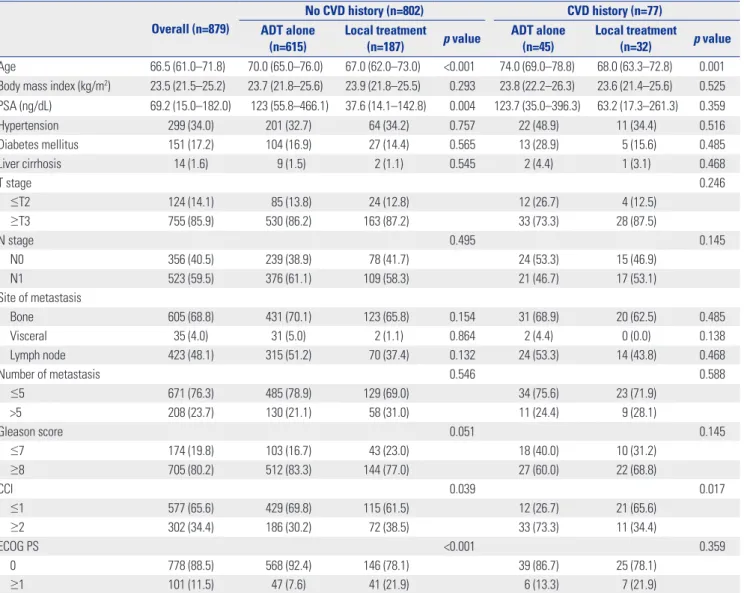Select the N1 row label
Viewport: 744px width, 593px height.
click(x=17, y=278)
